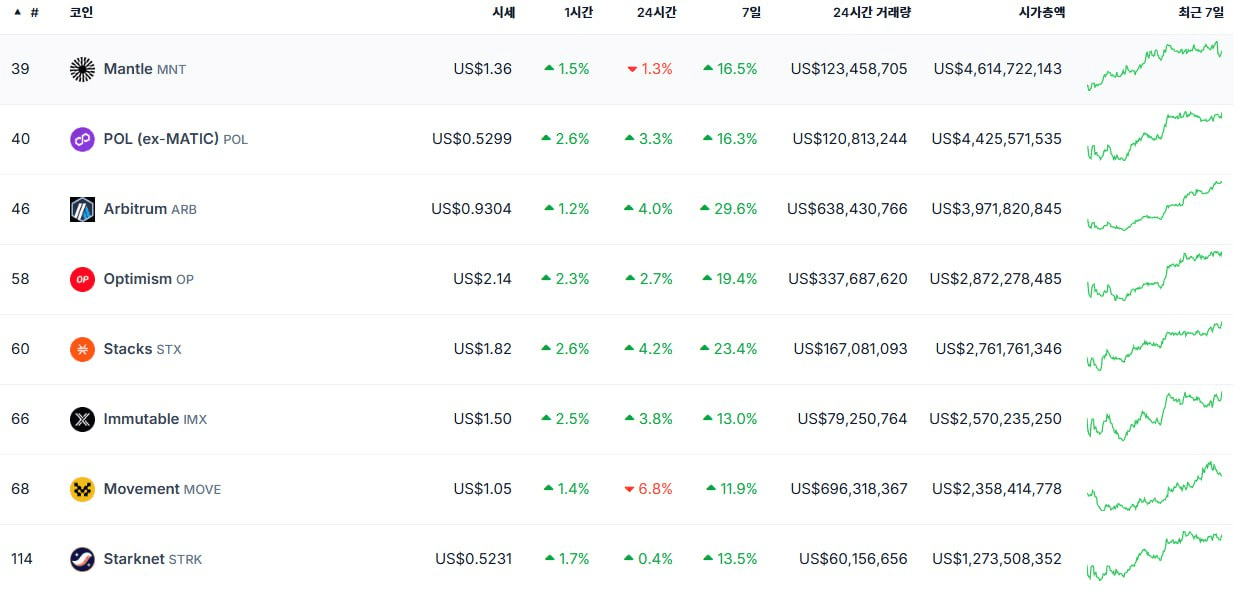This screenshot has width=1236, height=592.
Task: Click Movement 24h change of 6.8%
Action: [x=648, y=489]
